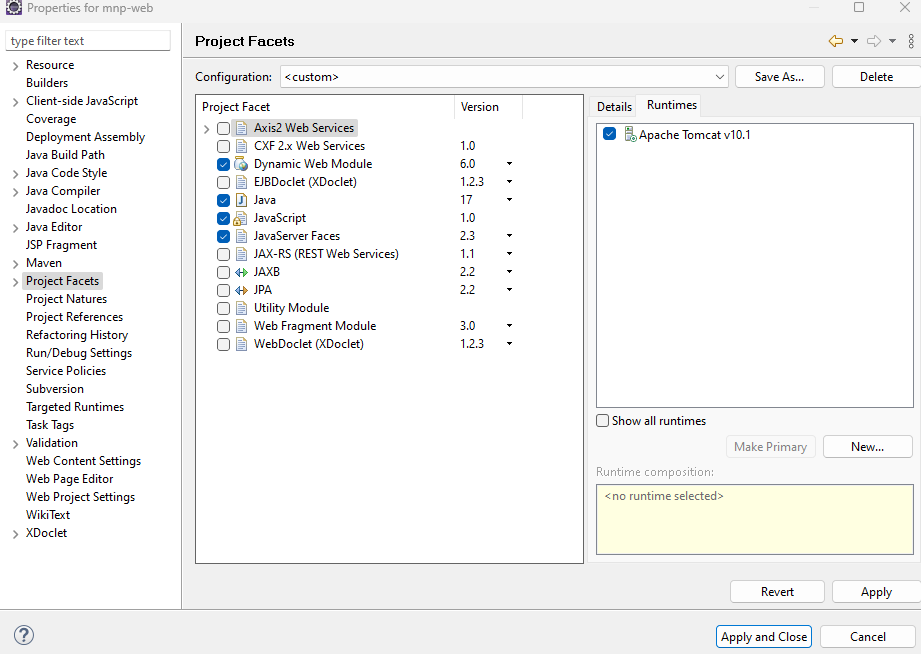Click the type filter text field
This screenshot has width=921, height=654.
pos(88,41)
